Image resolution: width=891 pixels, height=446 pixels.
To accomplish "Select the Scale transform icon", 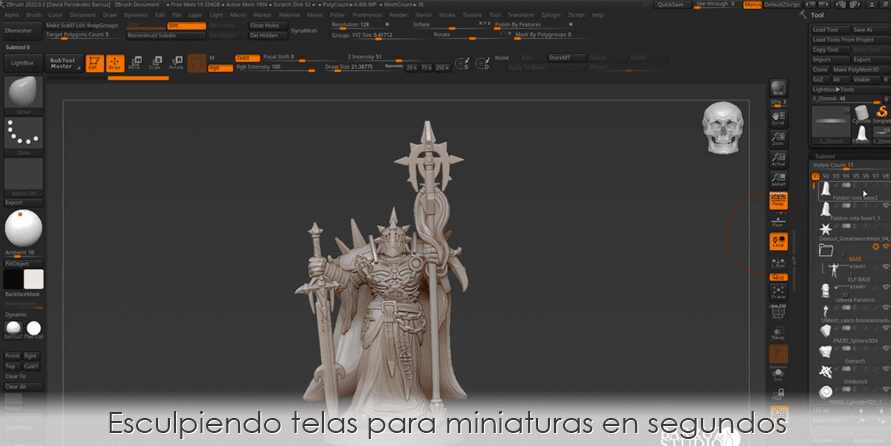I will click(156, 63).
